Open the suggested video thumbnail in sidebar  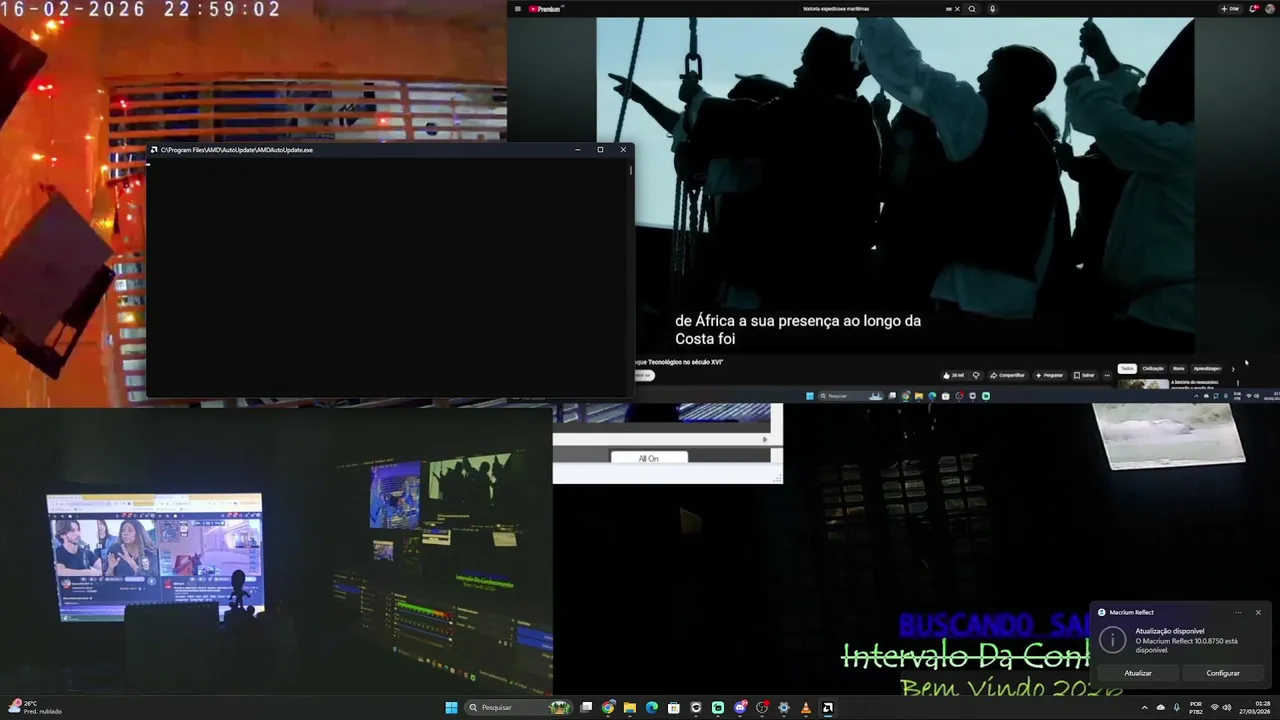(x=1144, y=384)
